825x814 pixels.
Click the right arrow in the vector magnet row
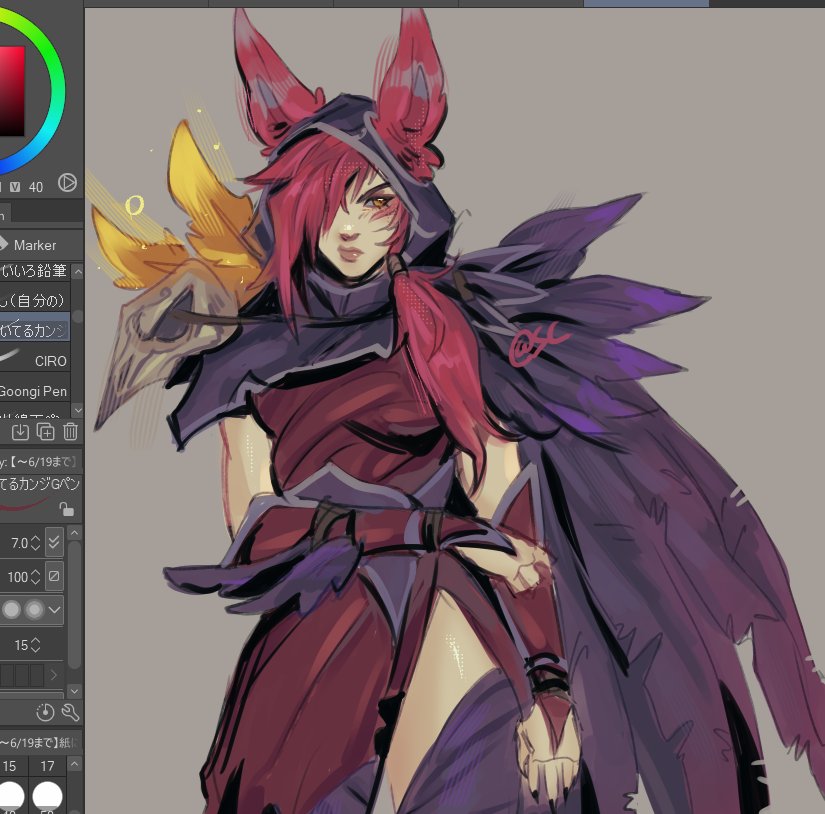pyautogui.click(x=54, y=675)
